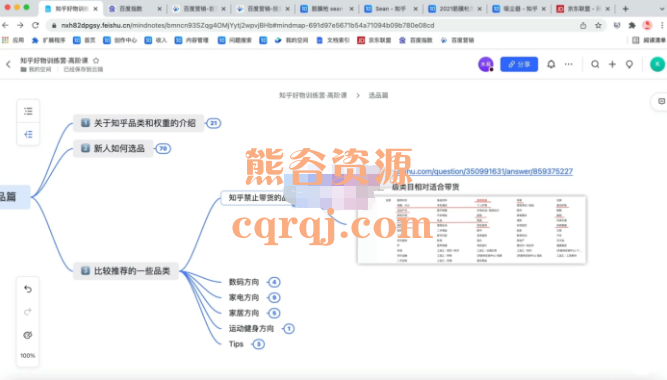This screenshot has width=667, height=380.
Task: Open the zhihu question answer hyperlink
Action: click(488, 171)
